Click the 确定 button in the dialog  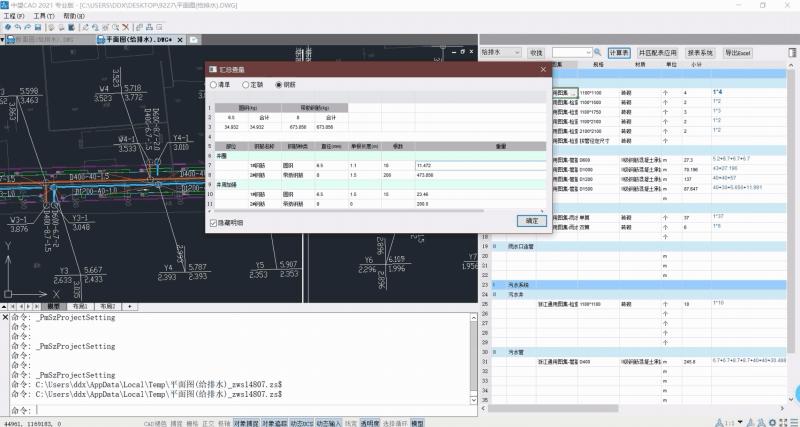[x=531, y=220]
